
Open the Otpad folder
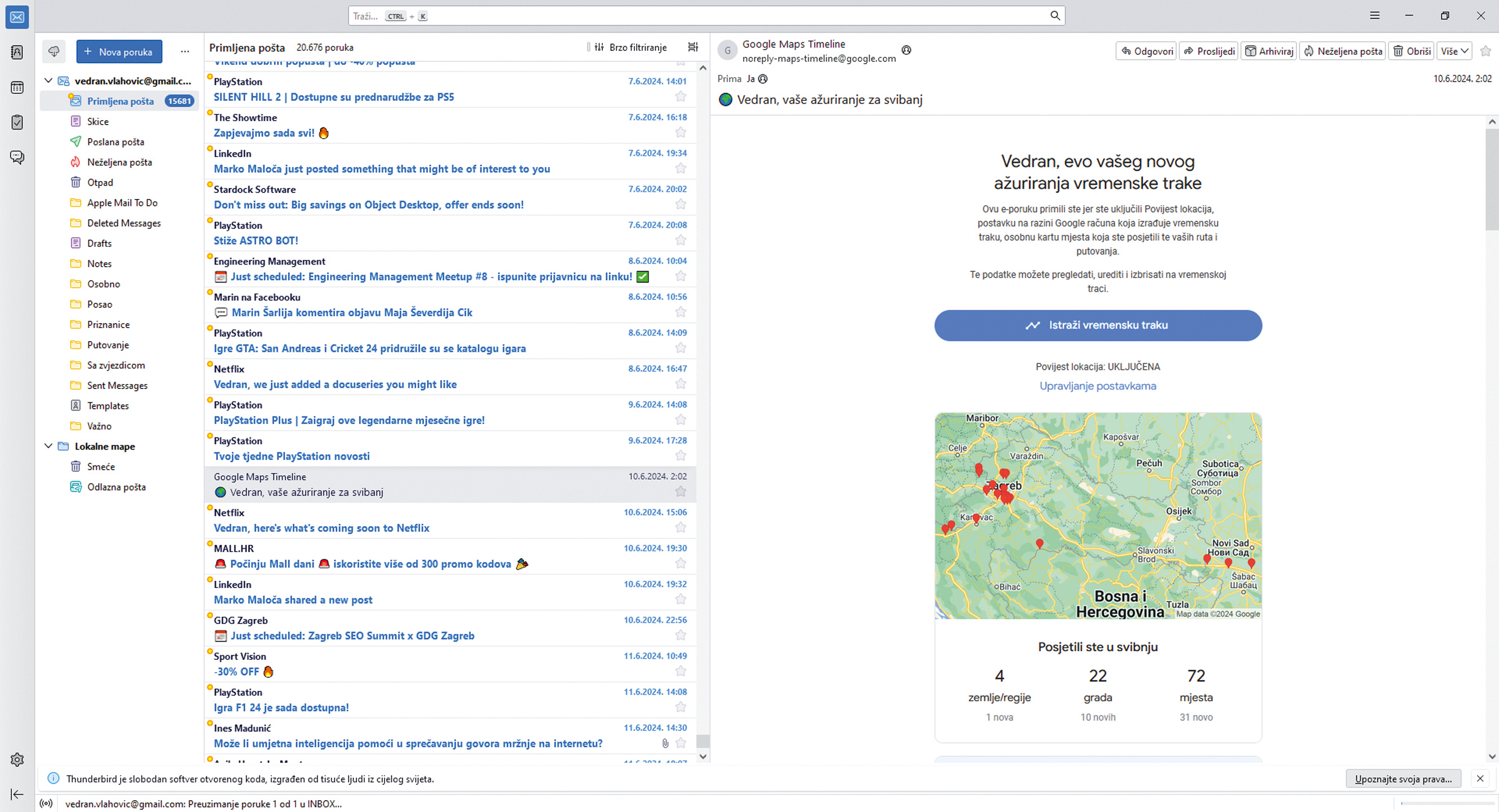click(x=120, y=182)
